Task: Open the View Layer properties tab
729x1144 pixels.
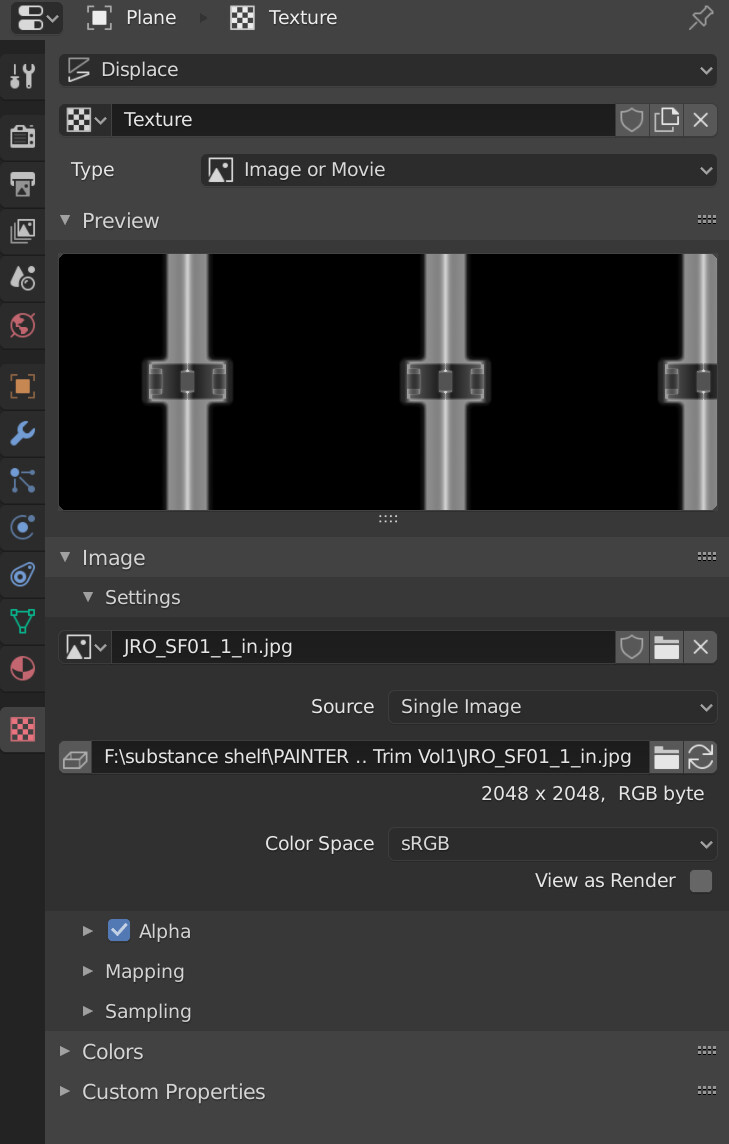Action: tap(22, 231)
